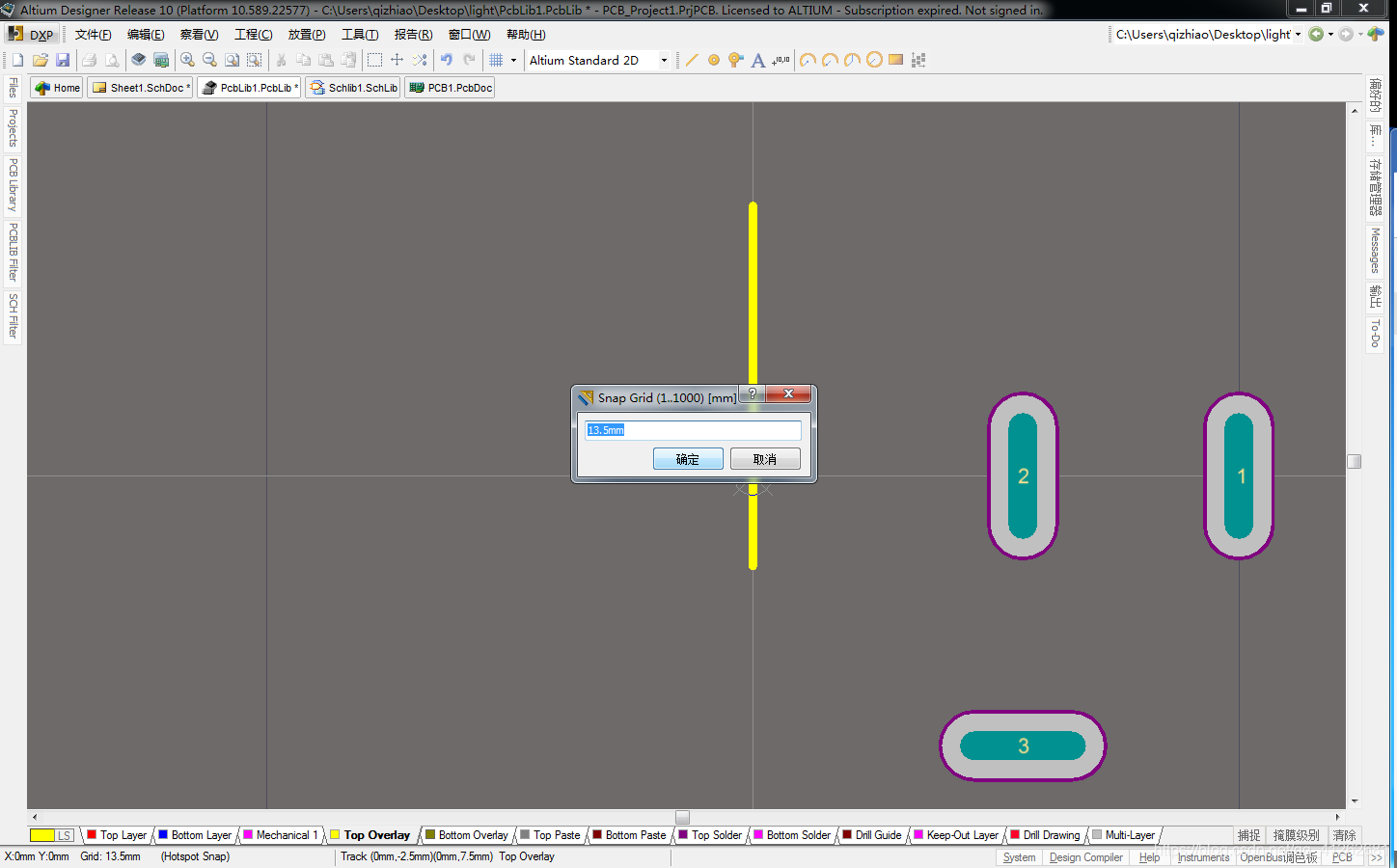Open the grid icon dropdown arrow

513,60
